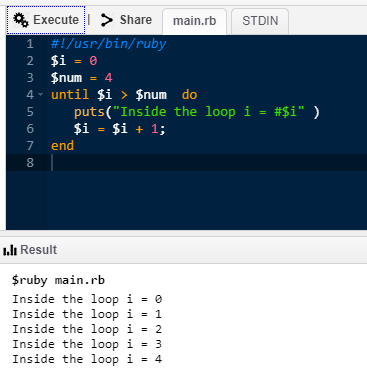Click the Execute gears icon
This screenshot has height=377, width=367.
(x=21, y=20)
